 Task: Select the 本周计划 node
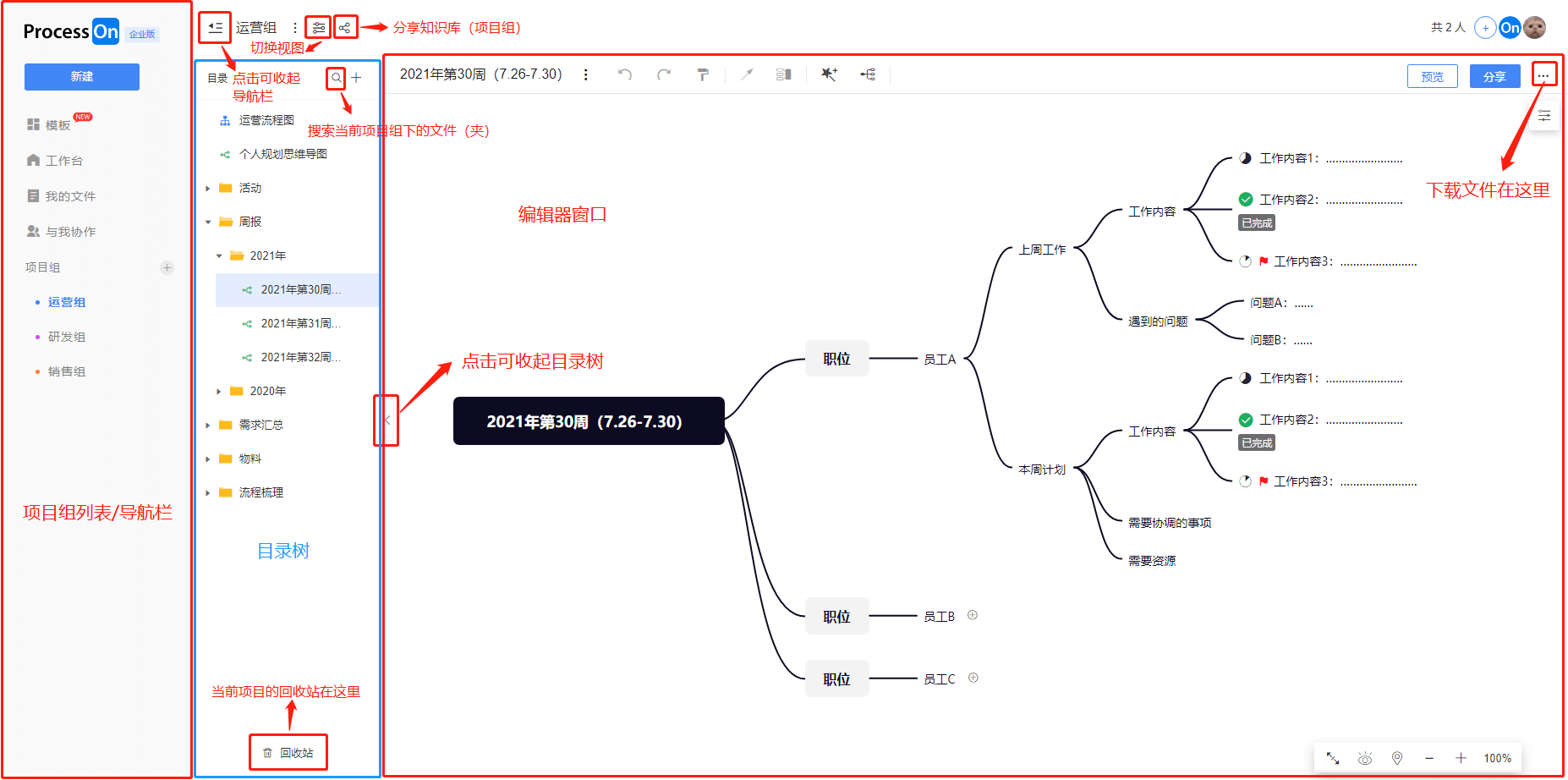point(1042,470)
